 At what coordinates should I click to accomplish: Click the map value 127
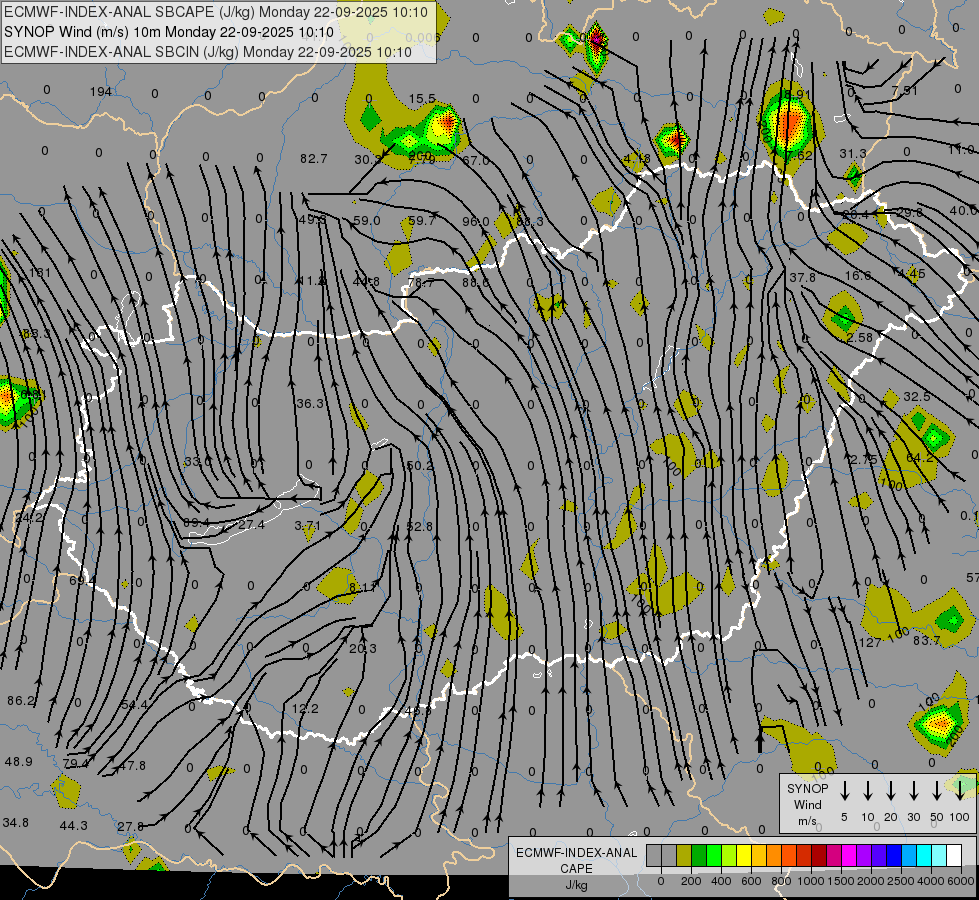(x=870, y=643)
